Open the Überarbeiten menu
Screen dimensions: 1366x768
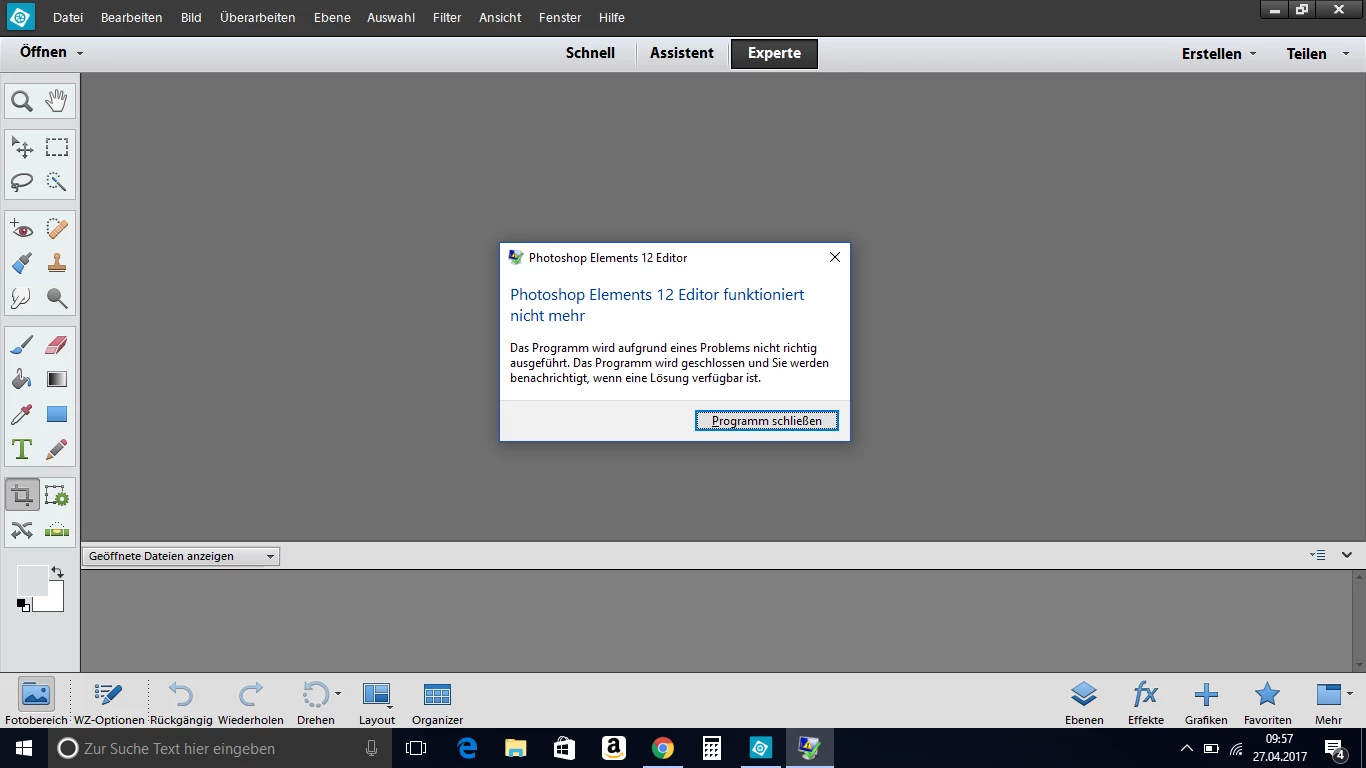pyautogui.click(x=257, y=17)
